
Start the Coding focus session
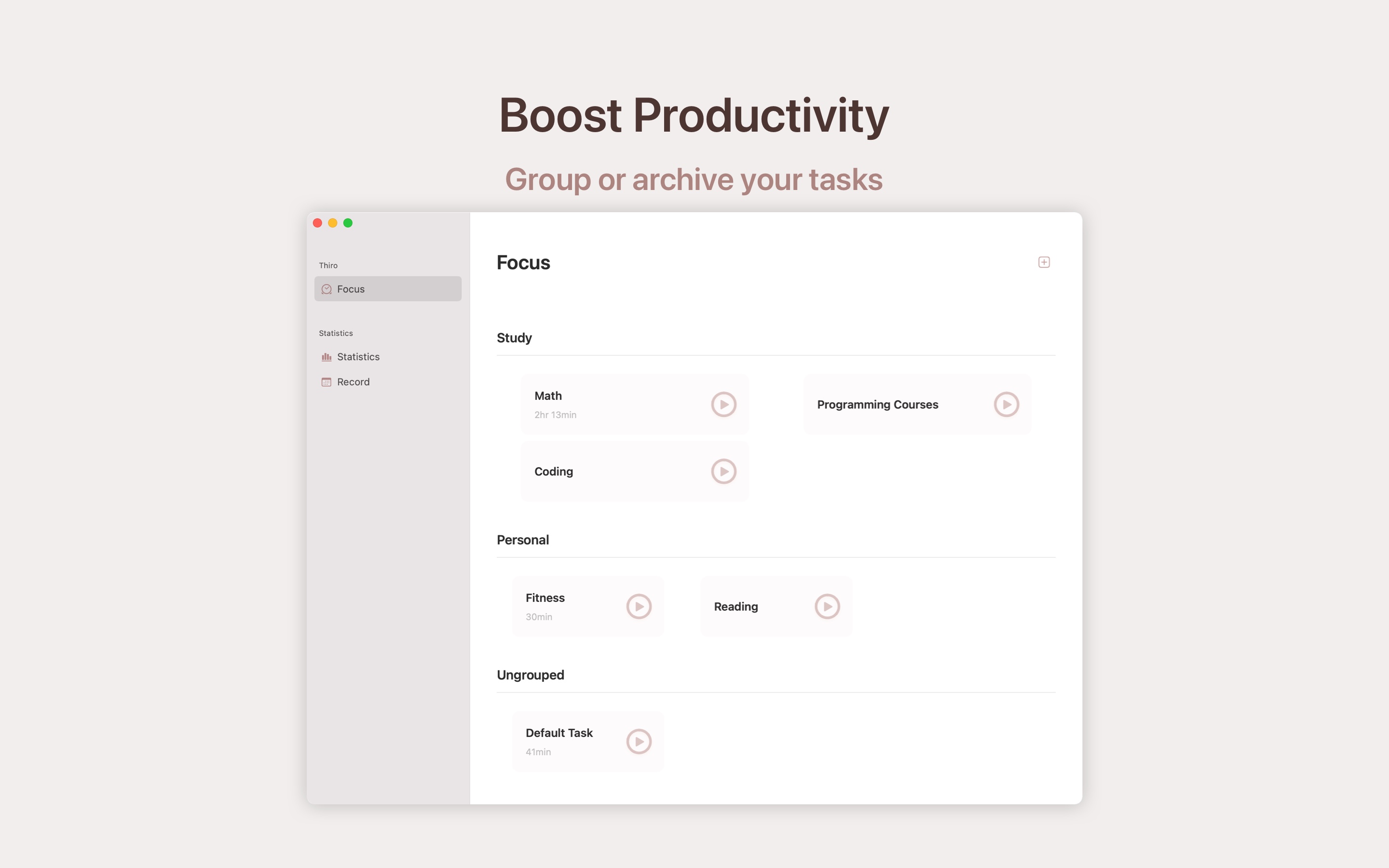point(723,471)
